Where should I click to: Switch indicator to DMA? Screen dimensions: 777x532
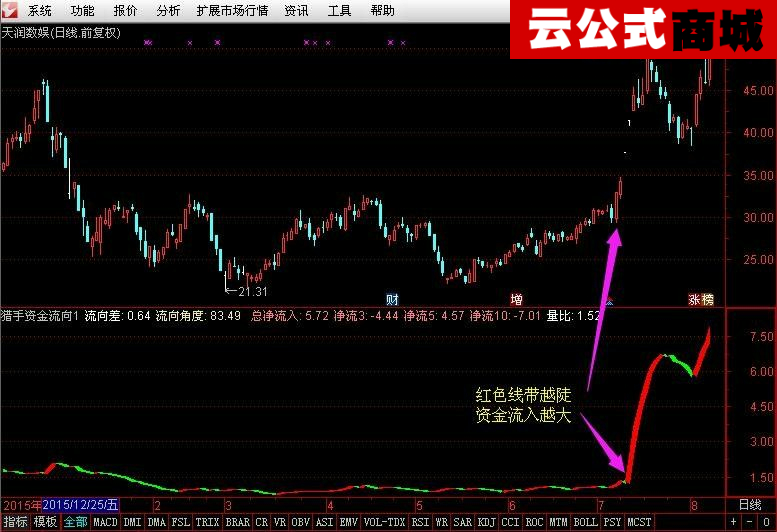[157, 522]
